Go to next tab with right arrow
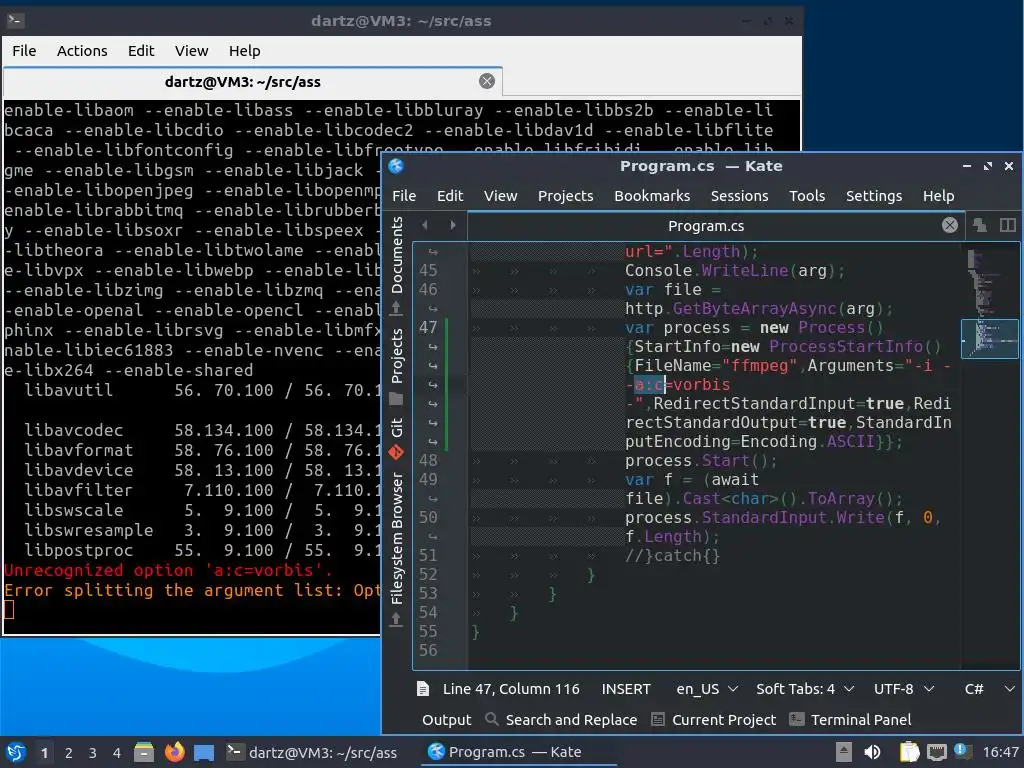 (x=453, y=225)
